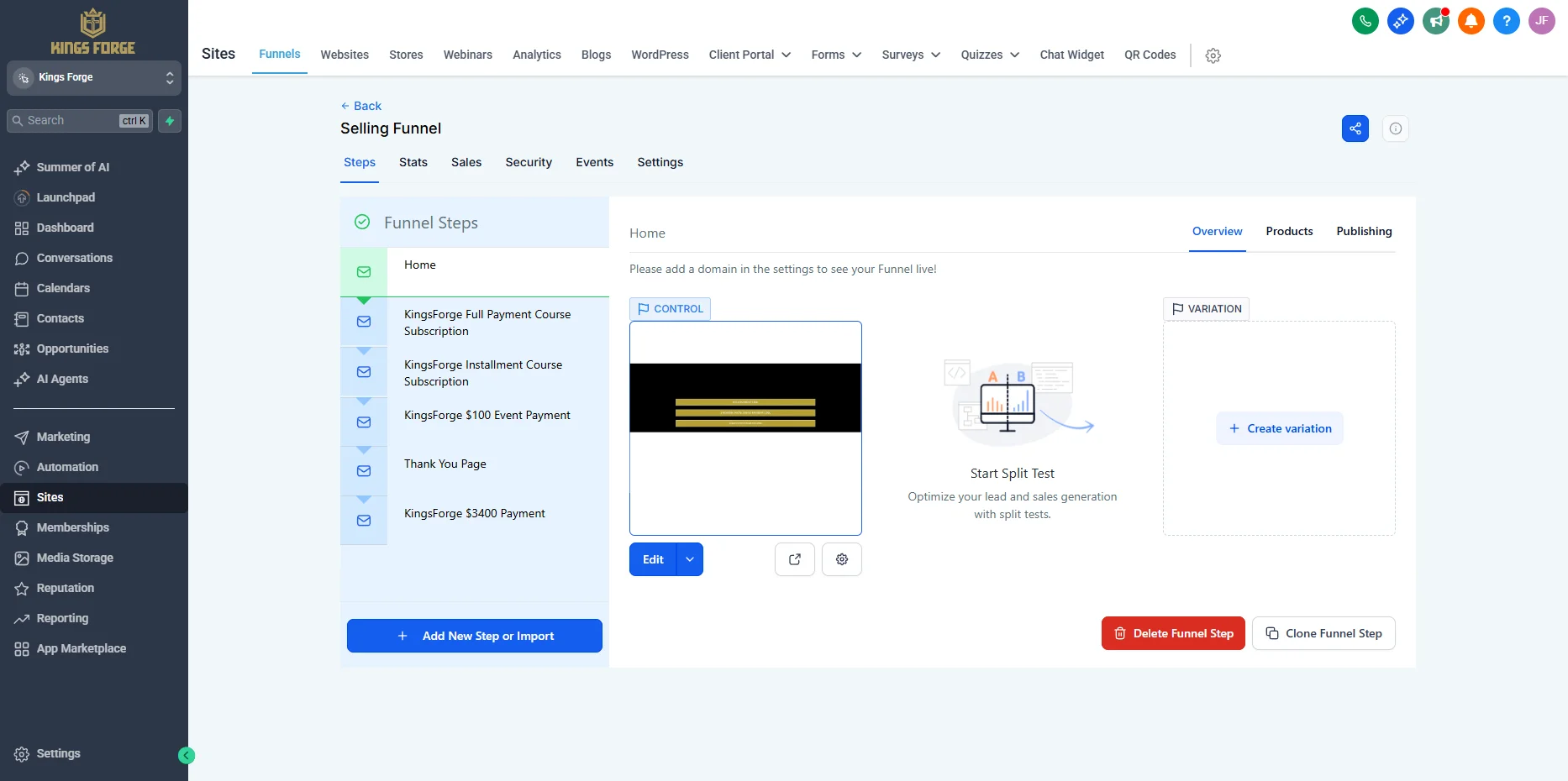
Task: Click the green lightning quick actions icon
Action: coord(170,121)
